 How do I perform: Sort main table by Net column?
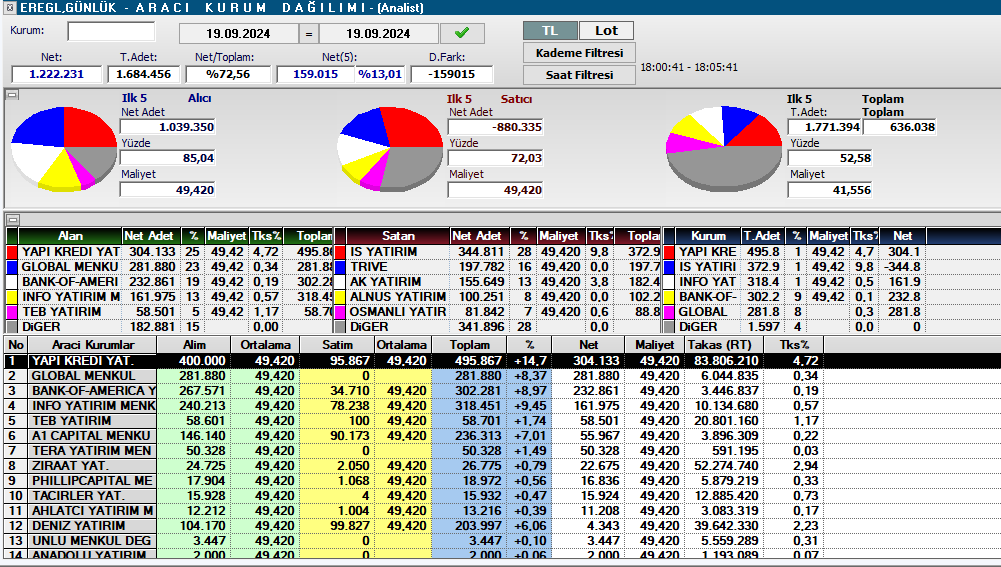pyautogui.click(x=589, y=345)
